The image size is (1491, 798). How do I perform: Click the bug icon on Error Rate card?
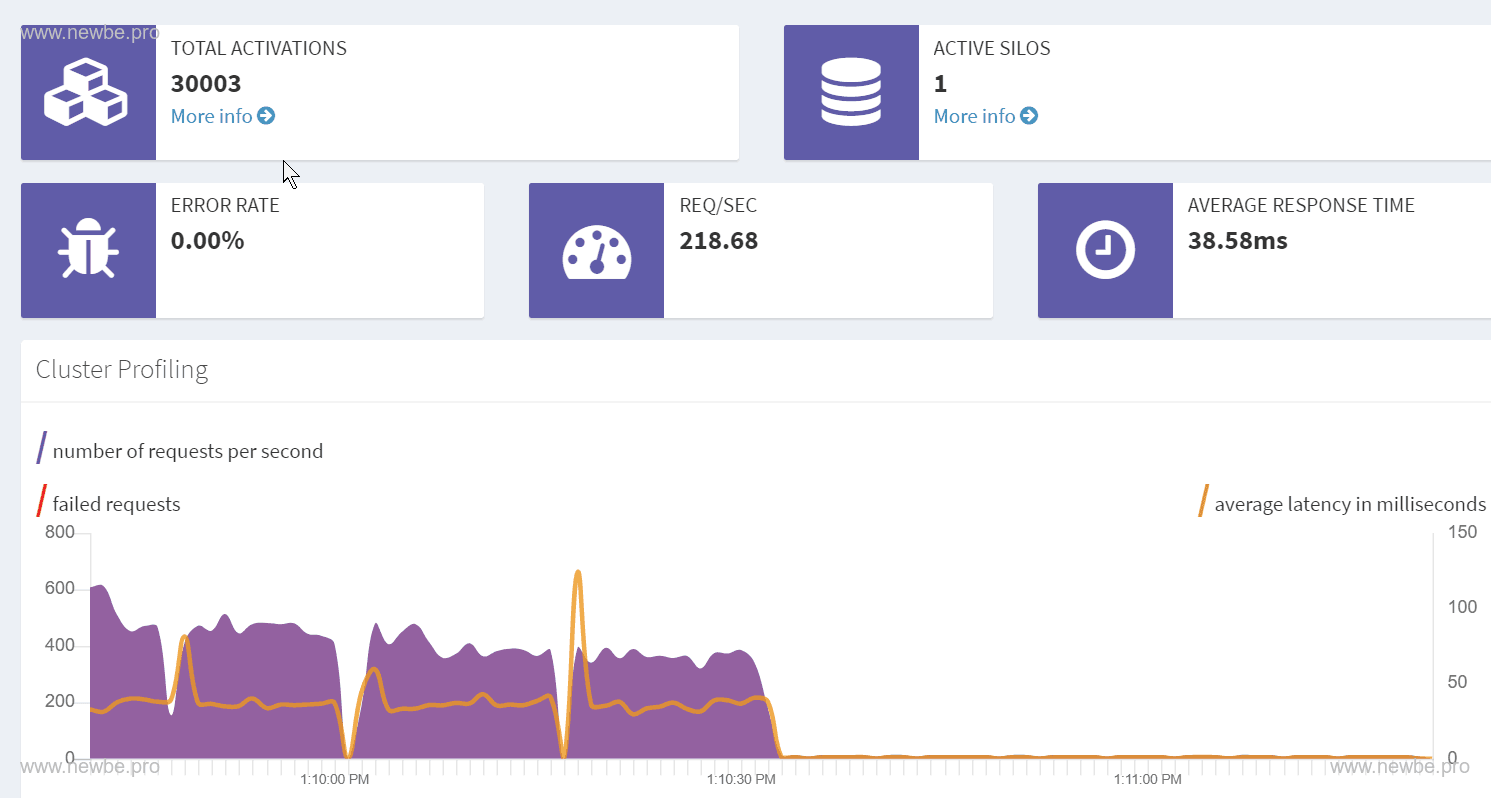tap(88, 249)
